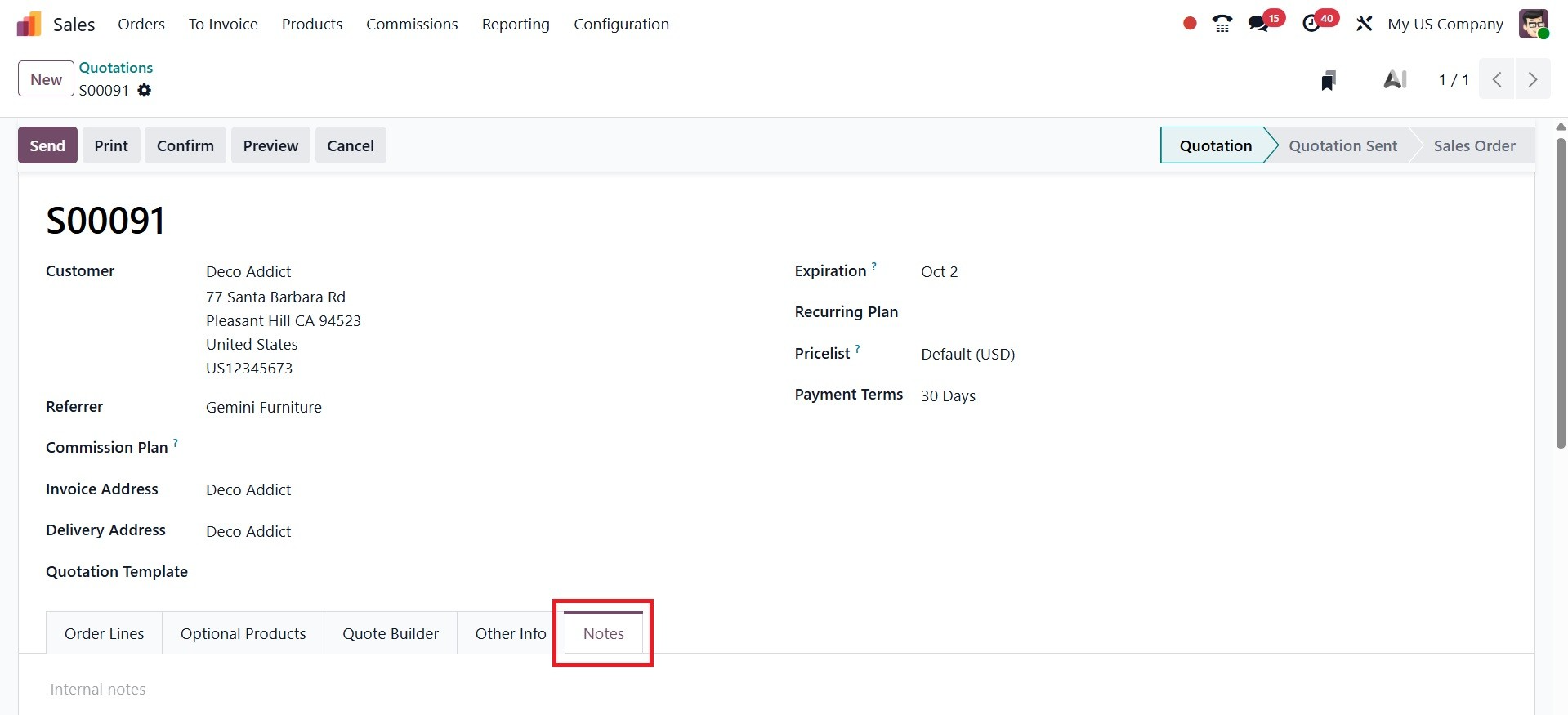The height and width of the screenshot is (715, 1568).
Task: Open the debug tools icon
Action: click(1364, 24)
